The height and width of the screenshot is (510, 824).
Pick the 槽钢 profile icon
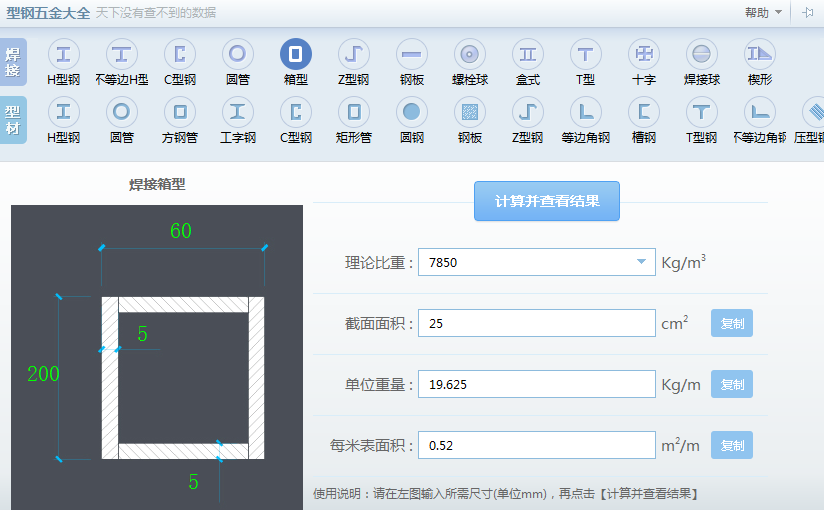pyautogui.click(x=644, y=112)
